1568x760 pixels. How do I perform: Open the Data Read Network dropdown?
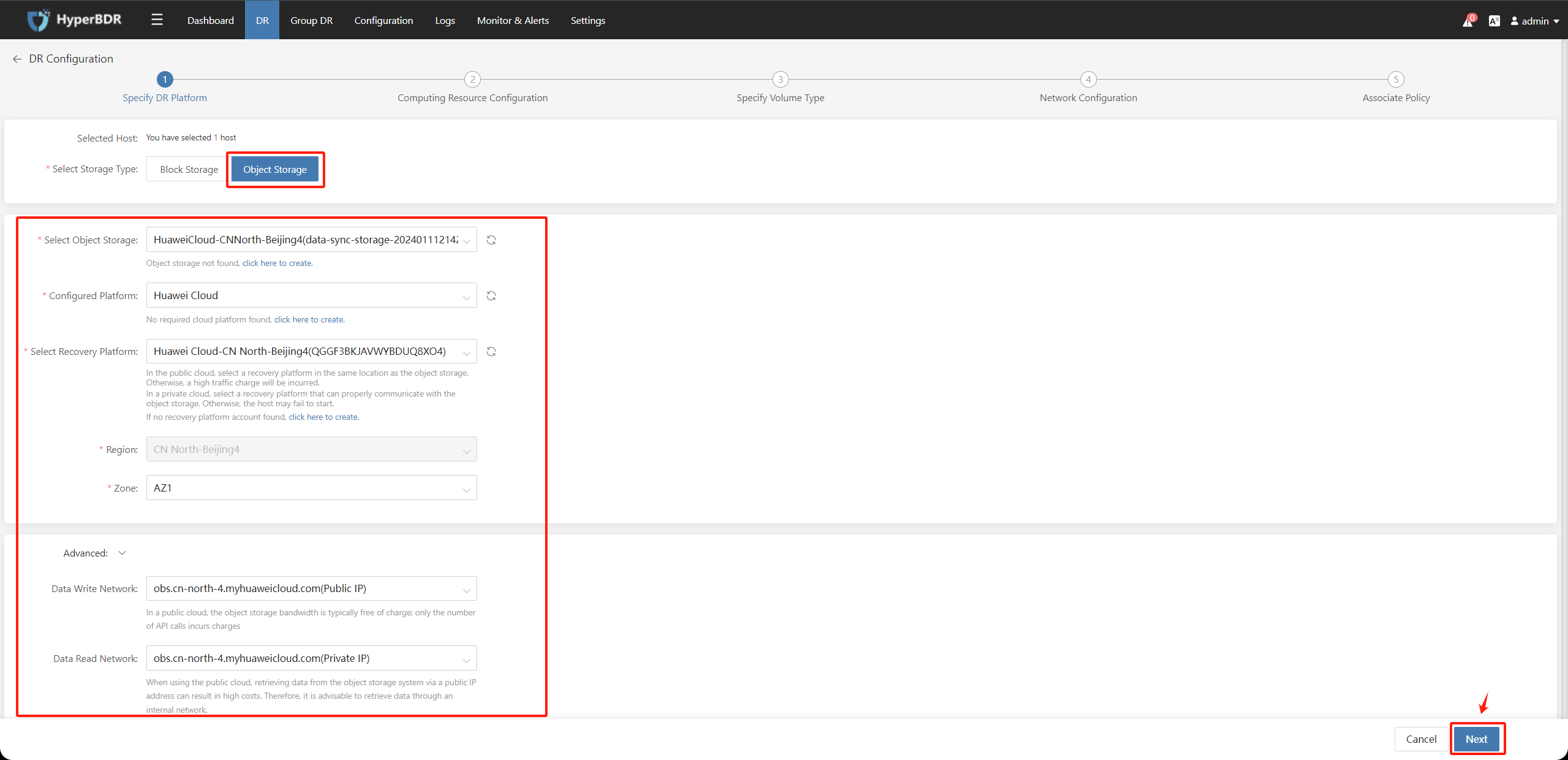(311, 658)
